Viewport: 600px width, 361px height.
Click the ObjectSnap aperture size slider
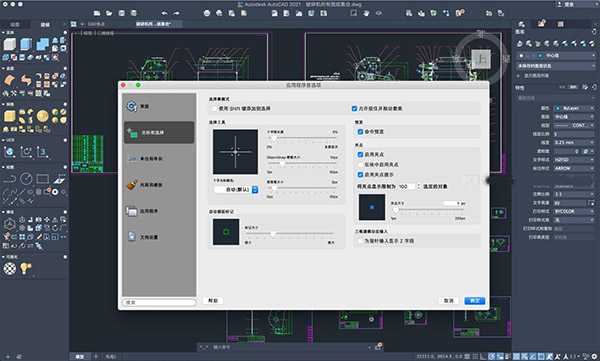tap(302, 163)
